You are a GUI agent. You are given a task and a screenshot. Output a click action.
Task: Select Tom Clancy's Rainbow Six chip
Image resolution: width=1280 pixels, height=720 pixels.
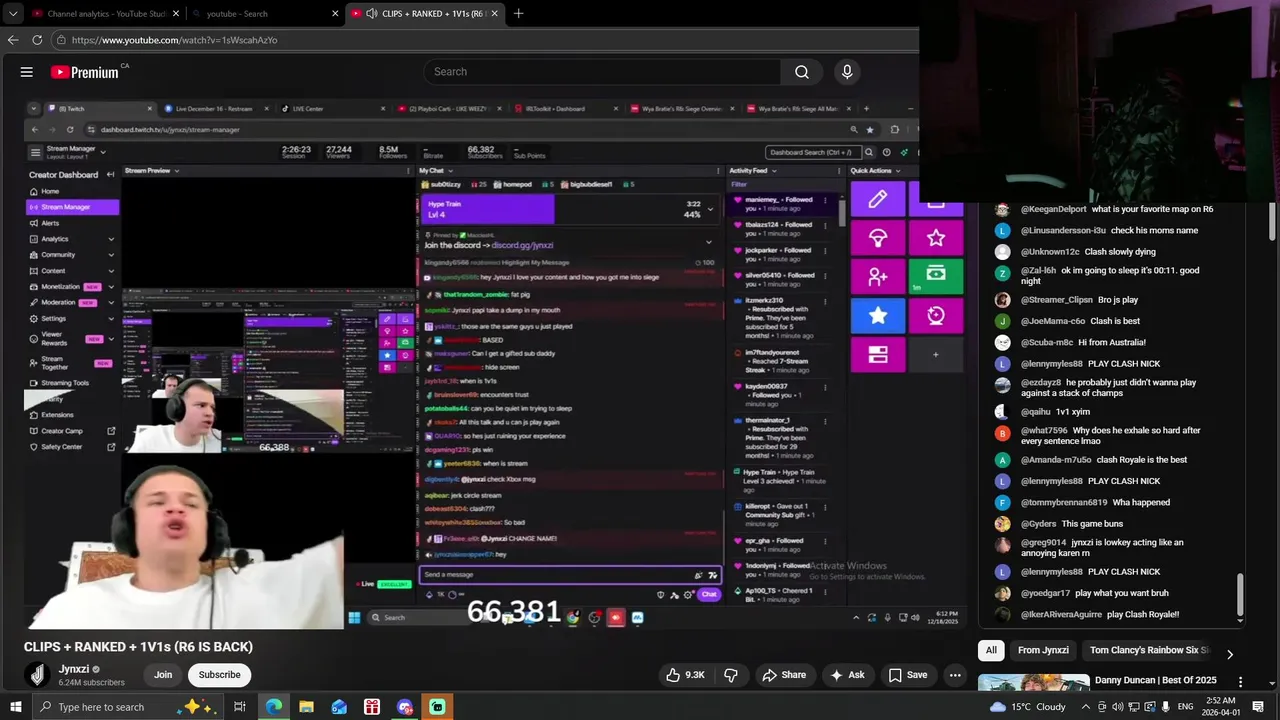(x=1148, y=650)
